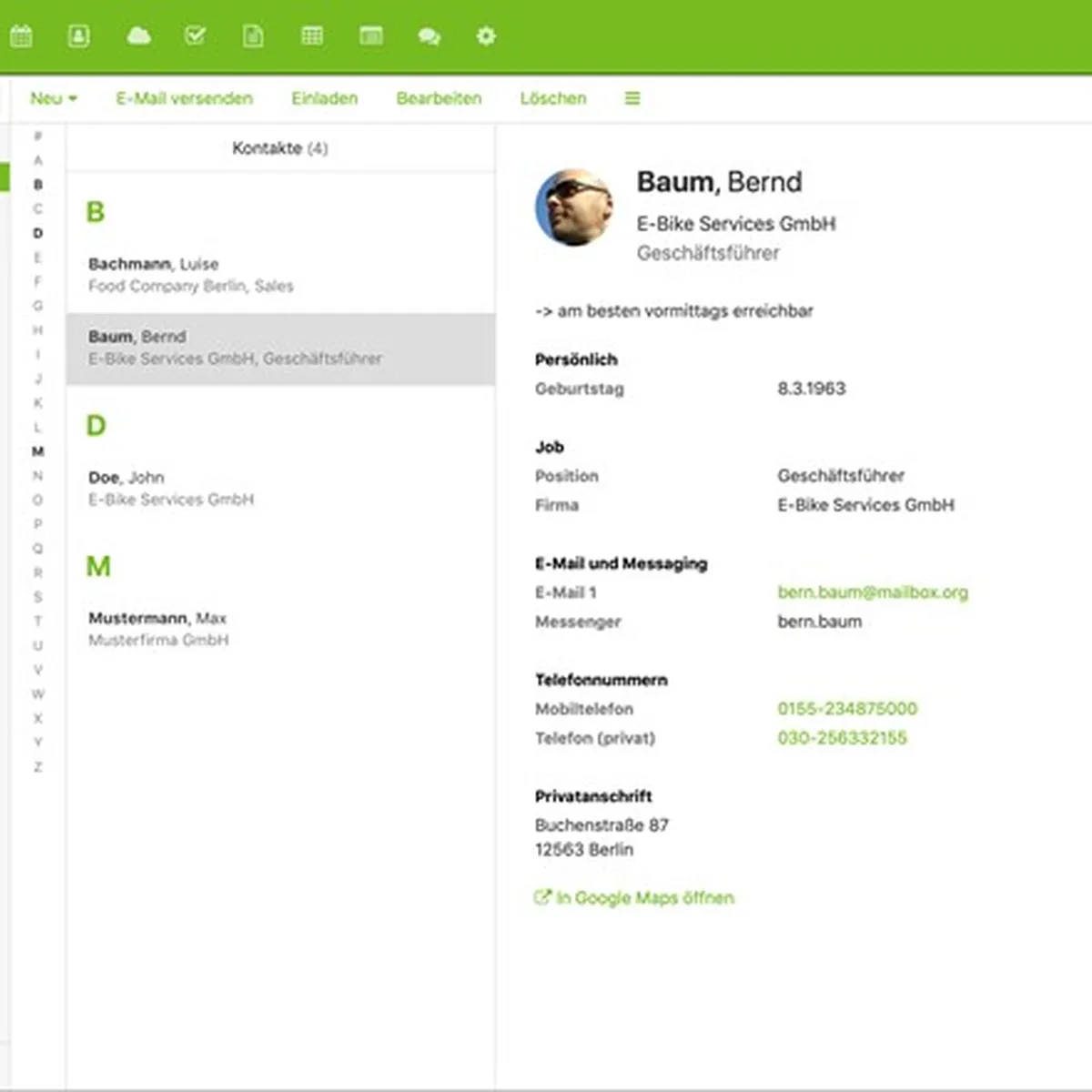Click the Firma value E-Bike Services GmbH
The width and height of the screenshot is (1092, 1092).
click(865, 505)
